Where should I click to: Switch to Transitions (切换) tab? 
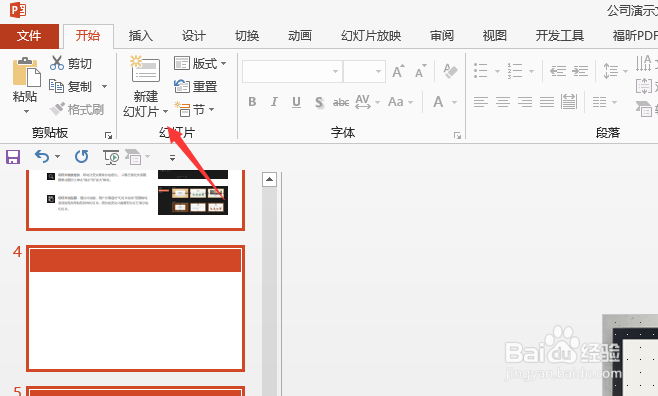click(x=247, y=36)
